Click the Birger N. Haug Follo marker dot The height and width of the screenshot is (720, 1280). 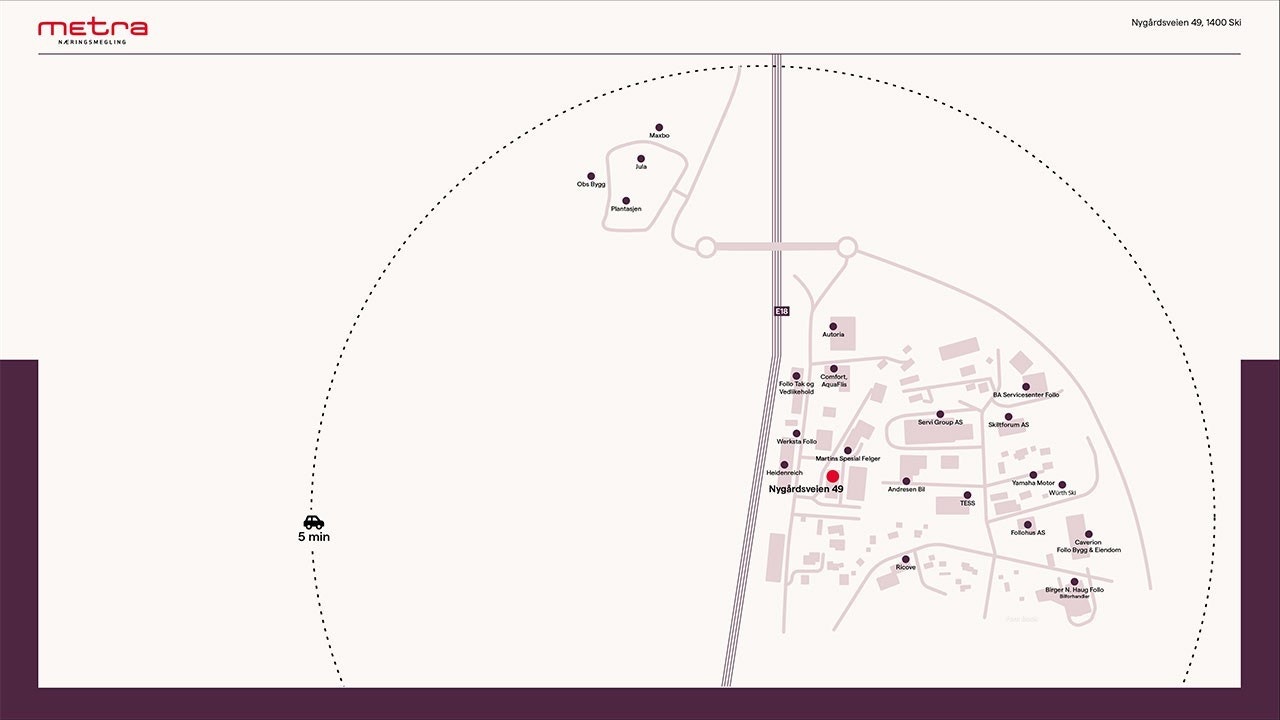click(x=1074, y=581)
